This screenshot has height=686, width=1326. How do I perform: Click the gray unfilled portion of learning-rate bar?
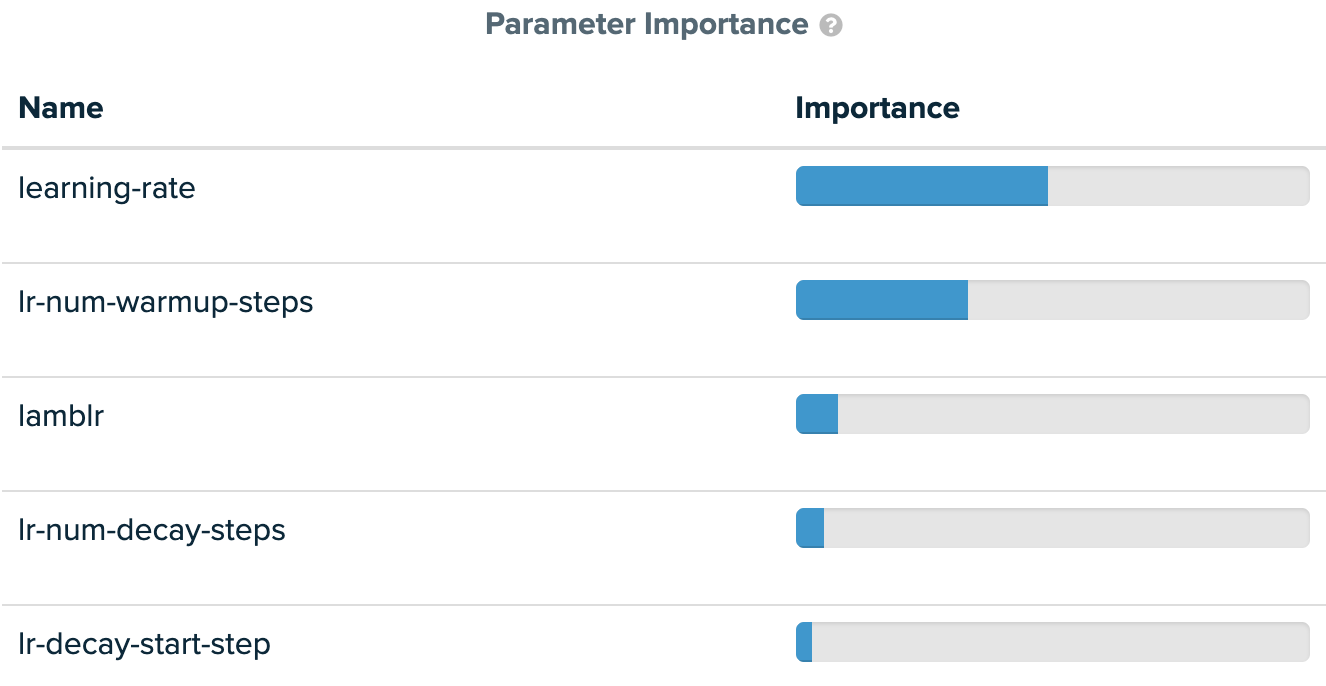pyautogui.click(x=1178, y=186)
